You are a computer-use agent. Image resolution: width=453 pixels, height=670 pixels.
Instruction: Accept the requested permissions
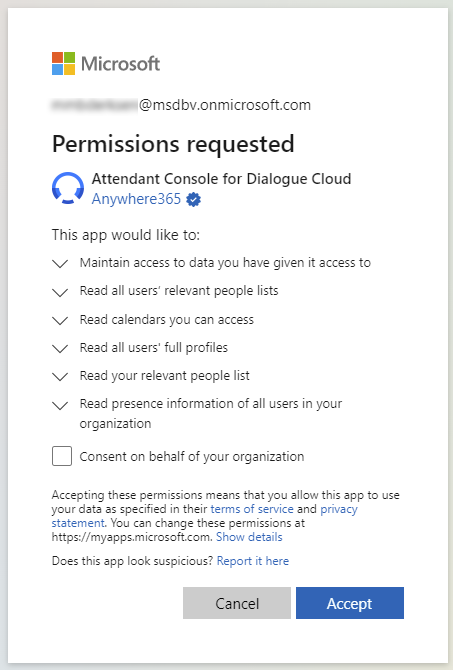pyautogui.click(x=350, y=603)
